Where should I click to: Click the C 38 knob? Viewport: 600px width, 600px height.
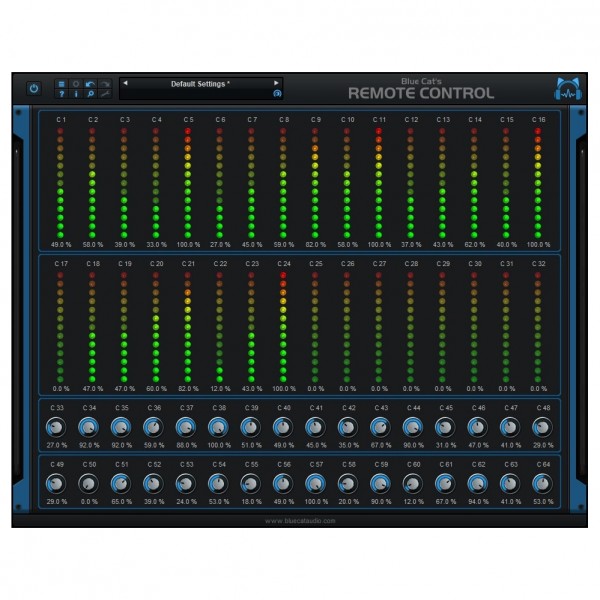pyautogui.click(x=218, y=427)
